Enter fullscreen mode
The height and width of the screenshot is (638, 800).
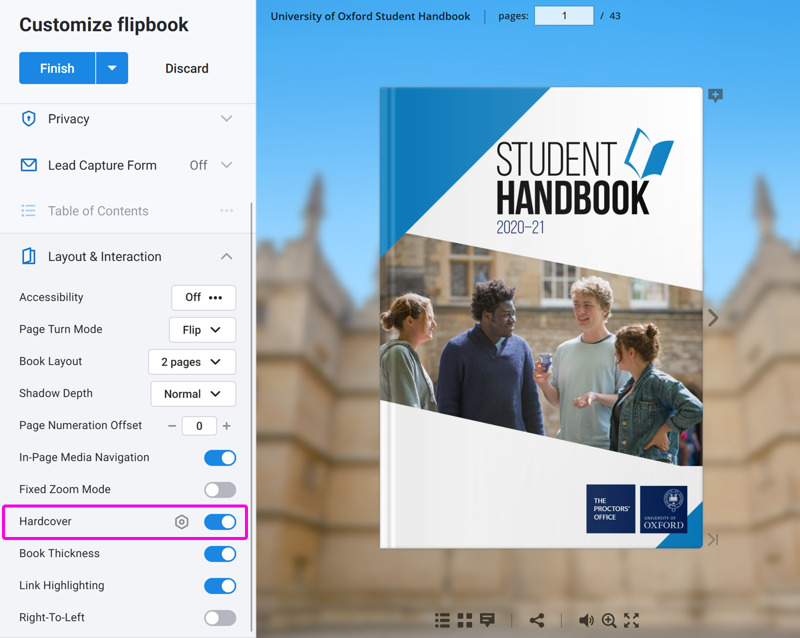click(632, 621)
